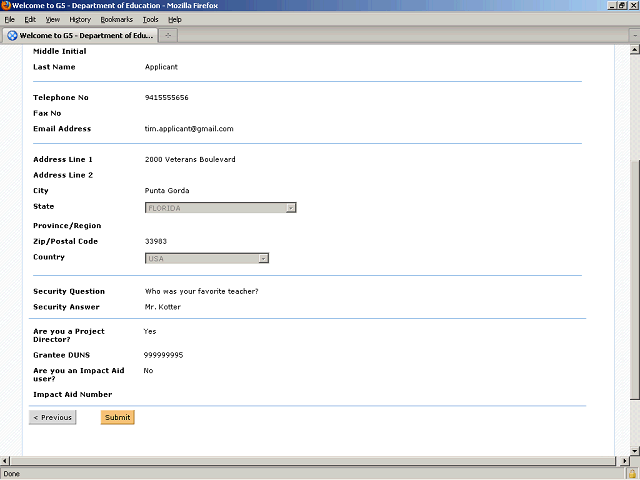Select the Welcome to G5 browser tab

(80, 36)
